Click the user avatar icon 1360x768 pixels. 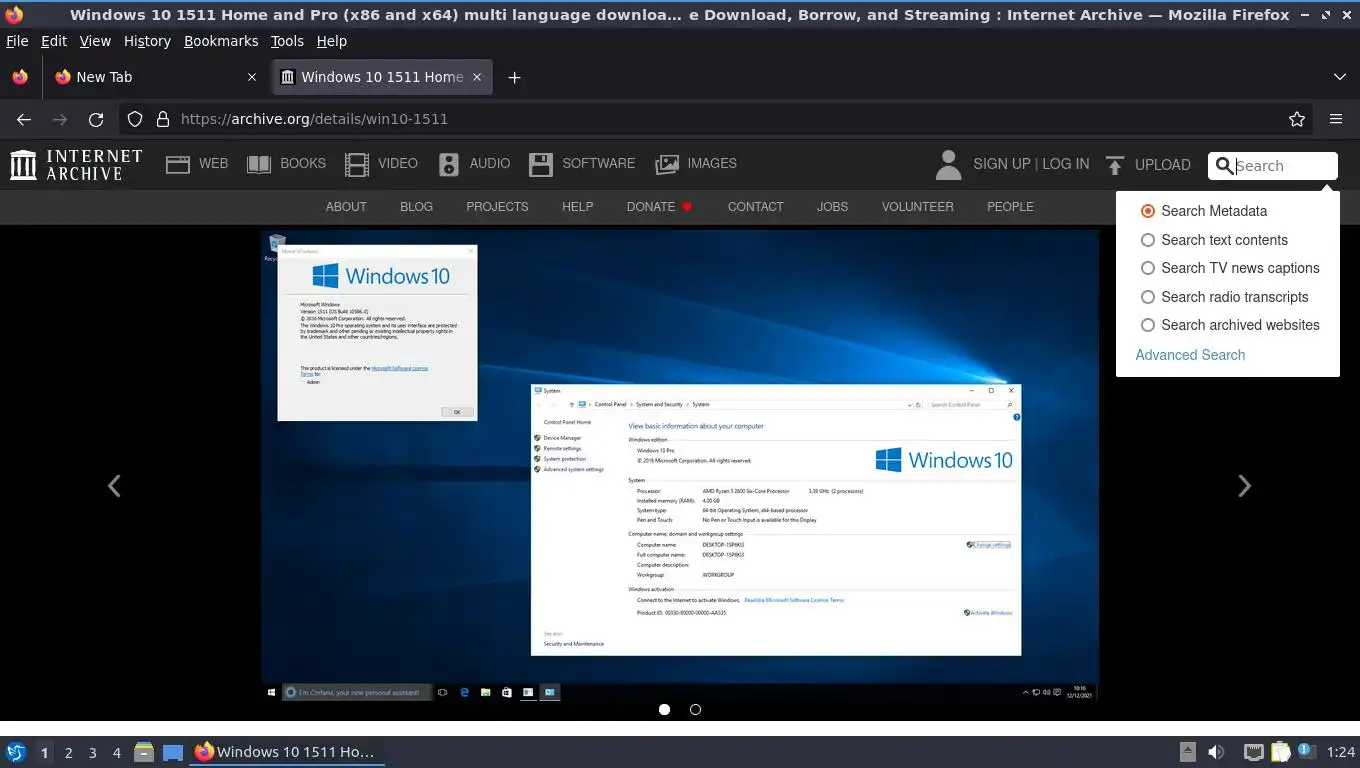tap(948, 165)
